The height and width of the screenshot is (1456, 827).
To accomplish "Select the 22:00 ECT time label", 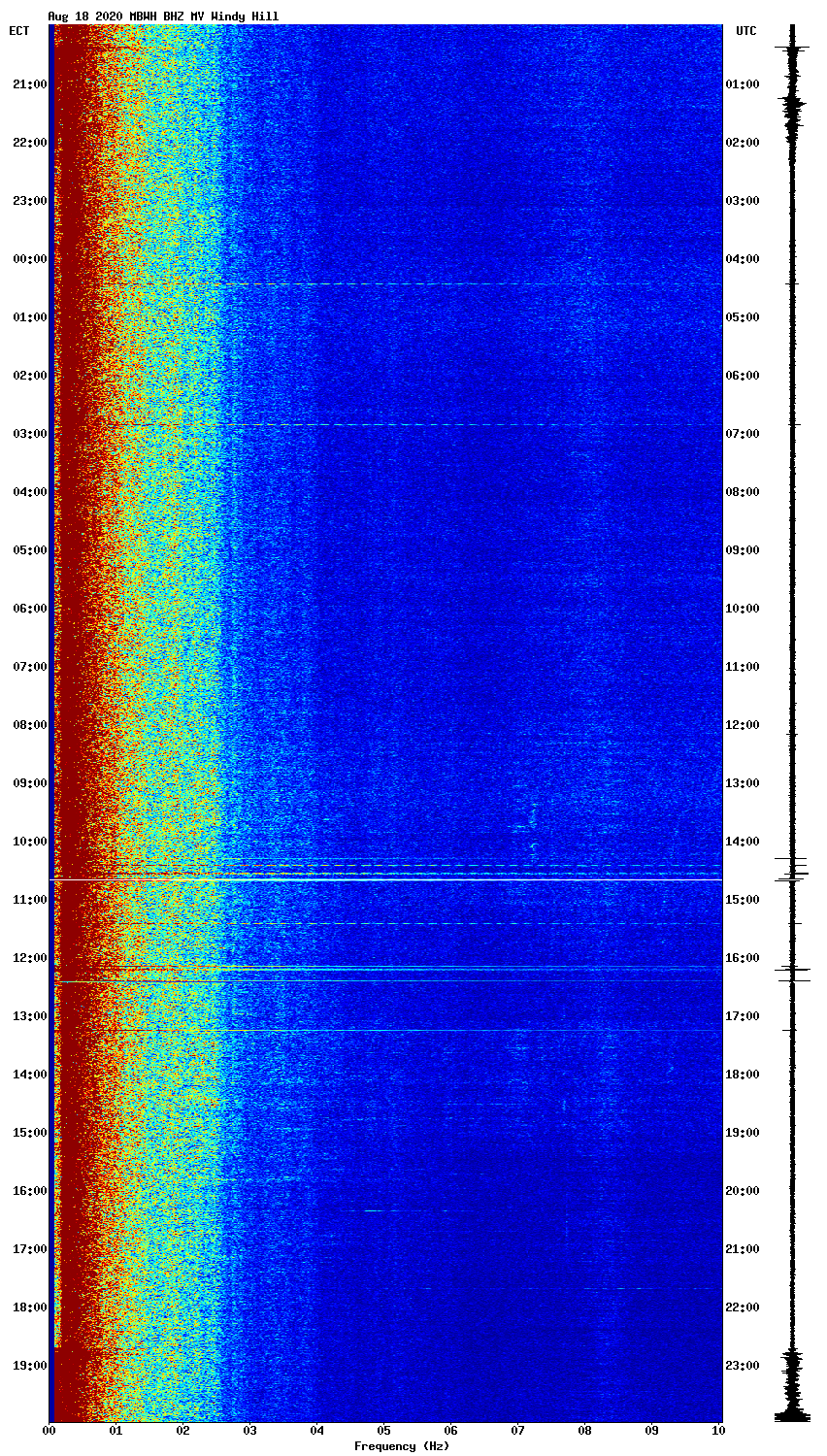I will coord(30,143).
